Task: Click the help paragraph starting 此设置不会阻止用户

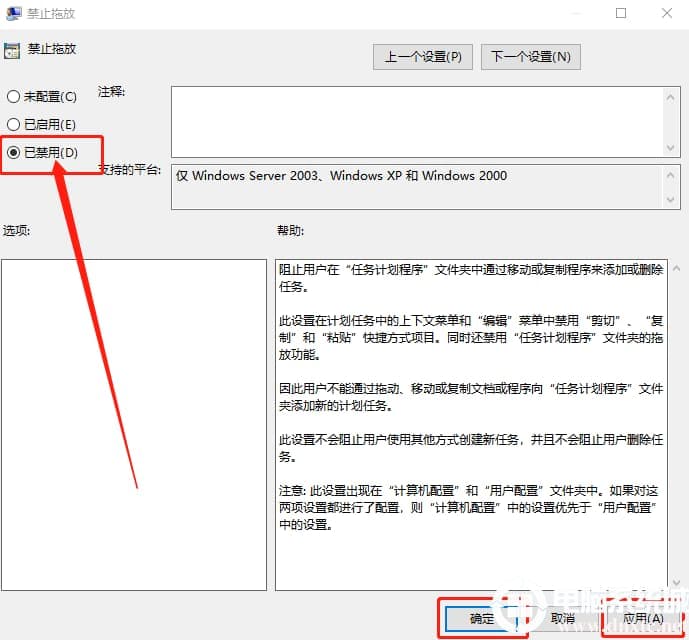Action: [471, 447]
